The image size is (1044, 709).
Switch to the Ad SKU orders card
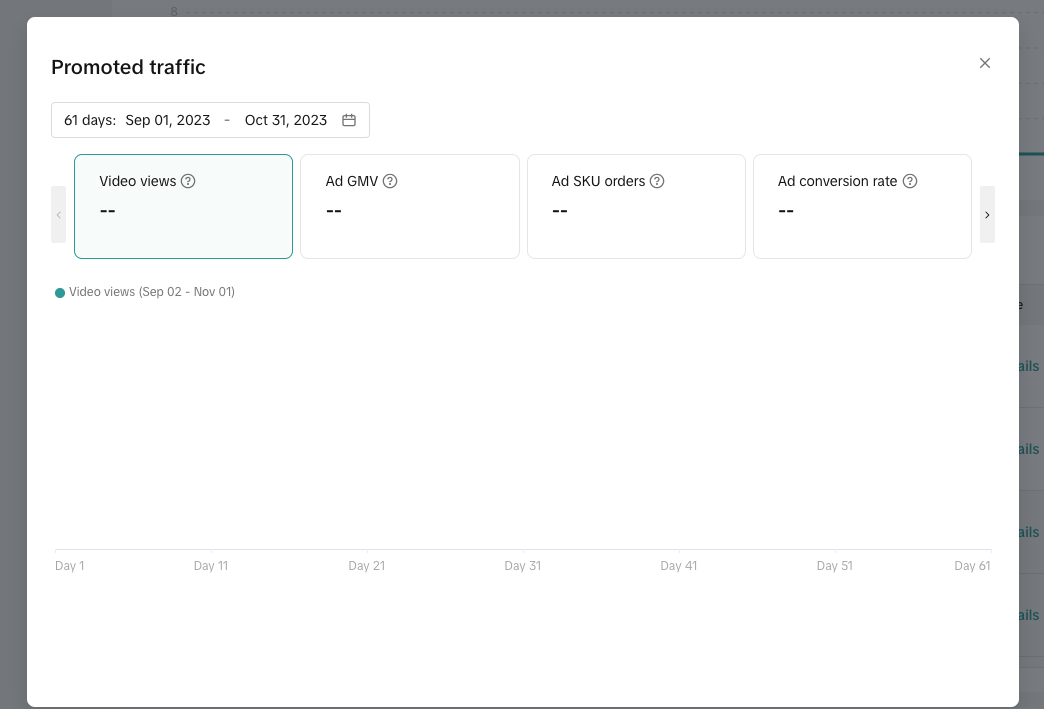(636, 220)
